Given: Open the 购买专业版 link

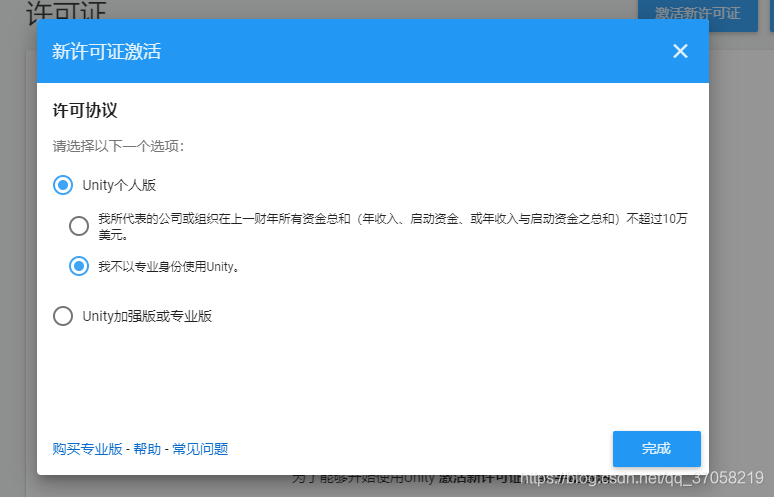Looking at the screenshot, I should pyautogui.click(x=87, y=449).
